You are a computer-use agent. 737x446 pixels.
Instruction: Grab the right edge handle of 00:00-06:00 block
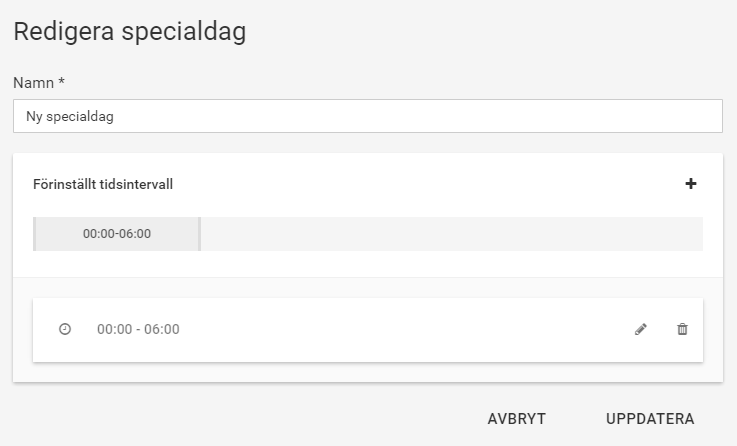[x=199, y=234]
